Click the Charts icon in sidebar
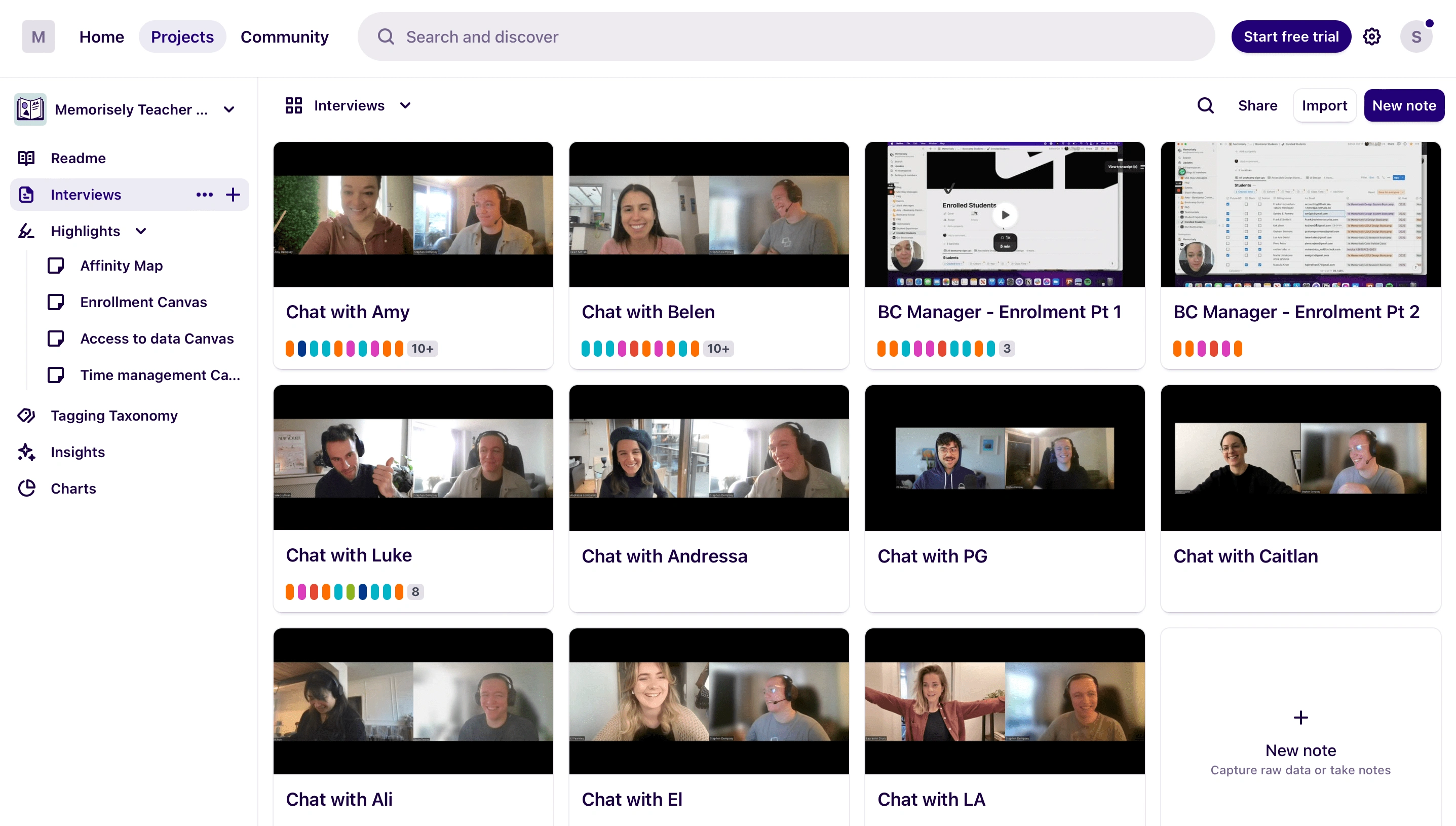Screen dimensions: 1456x826 click(27, 488)
